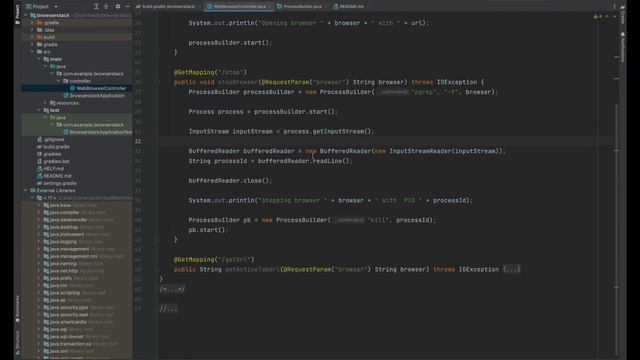This screenshot has height=360, width=640.
Task: Expand the folded //... comment line
Action: coord(168,309)
